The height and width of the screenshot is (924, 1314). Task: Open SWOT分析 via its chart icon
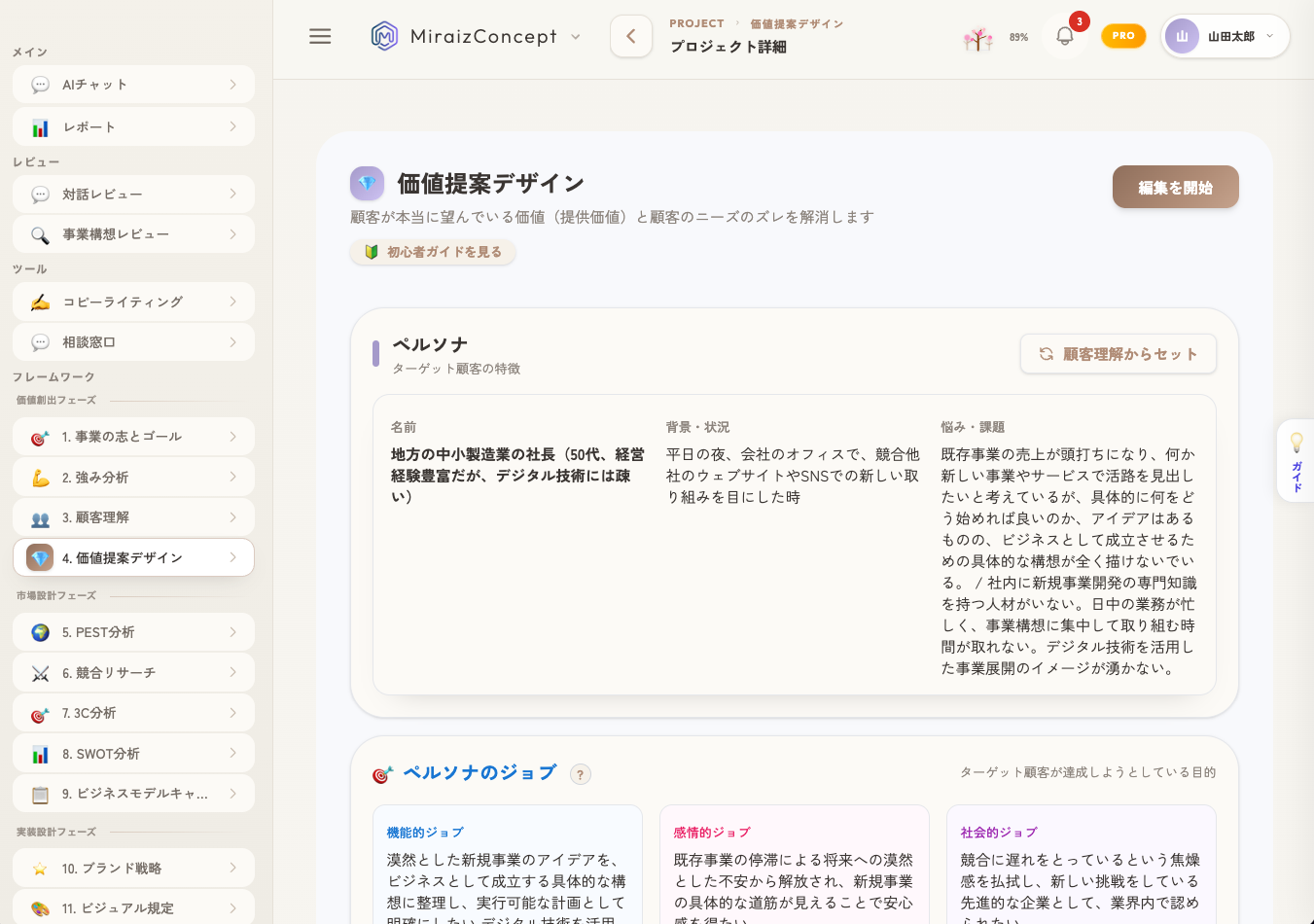coord(41,752)
